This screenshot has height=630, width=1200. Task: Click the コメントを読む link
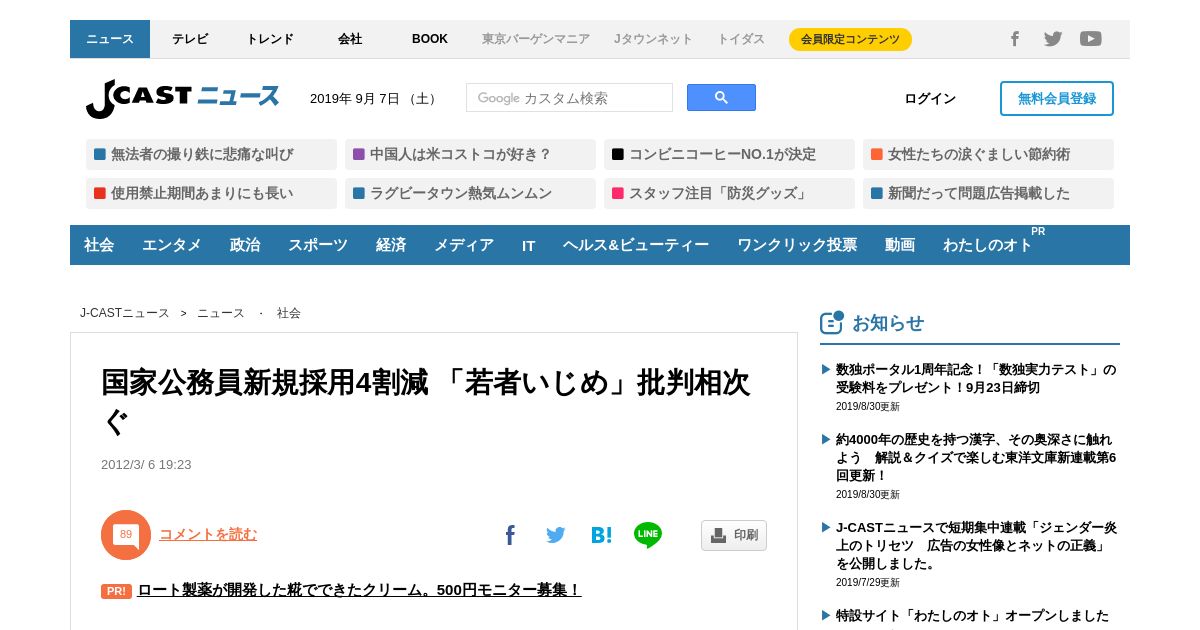pyautogui.click(x=208, y=534)
